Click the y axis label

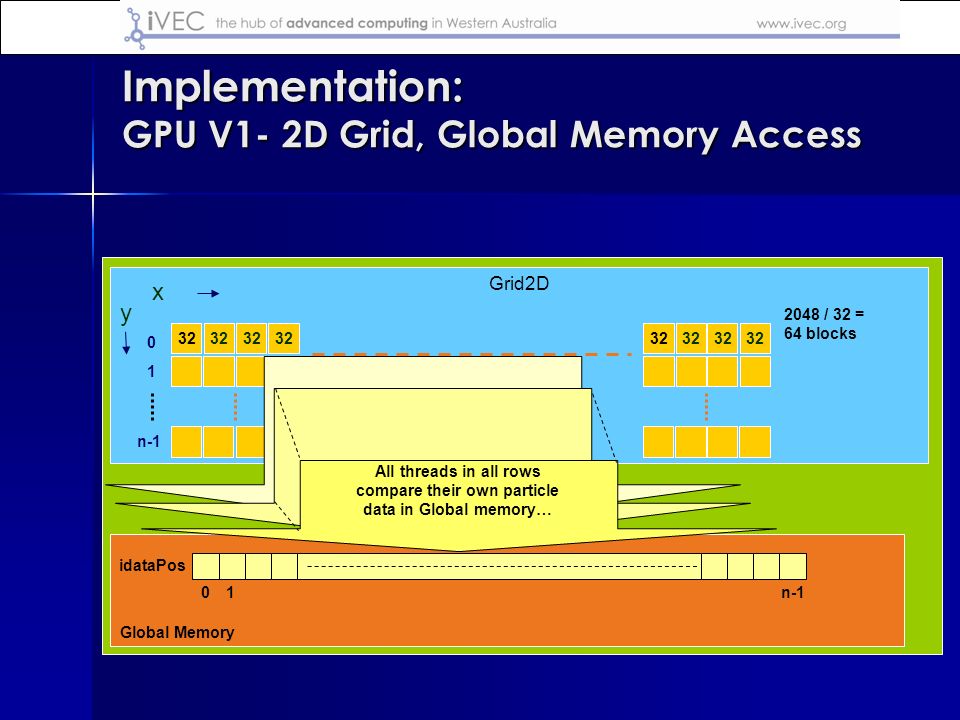(126, 315)
